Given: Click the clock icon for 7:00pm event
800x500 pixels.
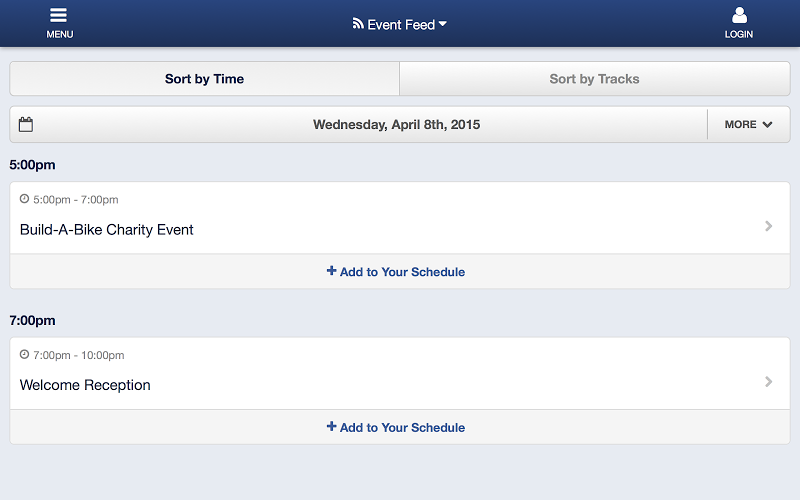Looking at the screenshot, I should click(x=25, y=354).
